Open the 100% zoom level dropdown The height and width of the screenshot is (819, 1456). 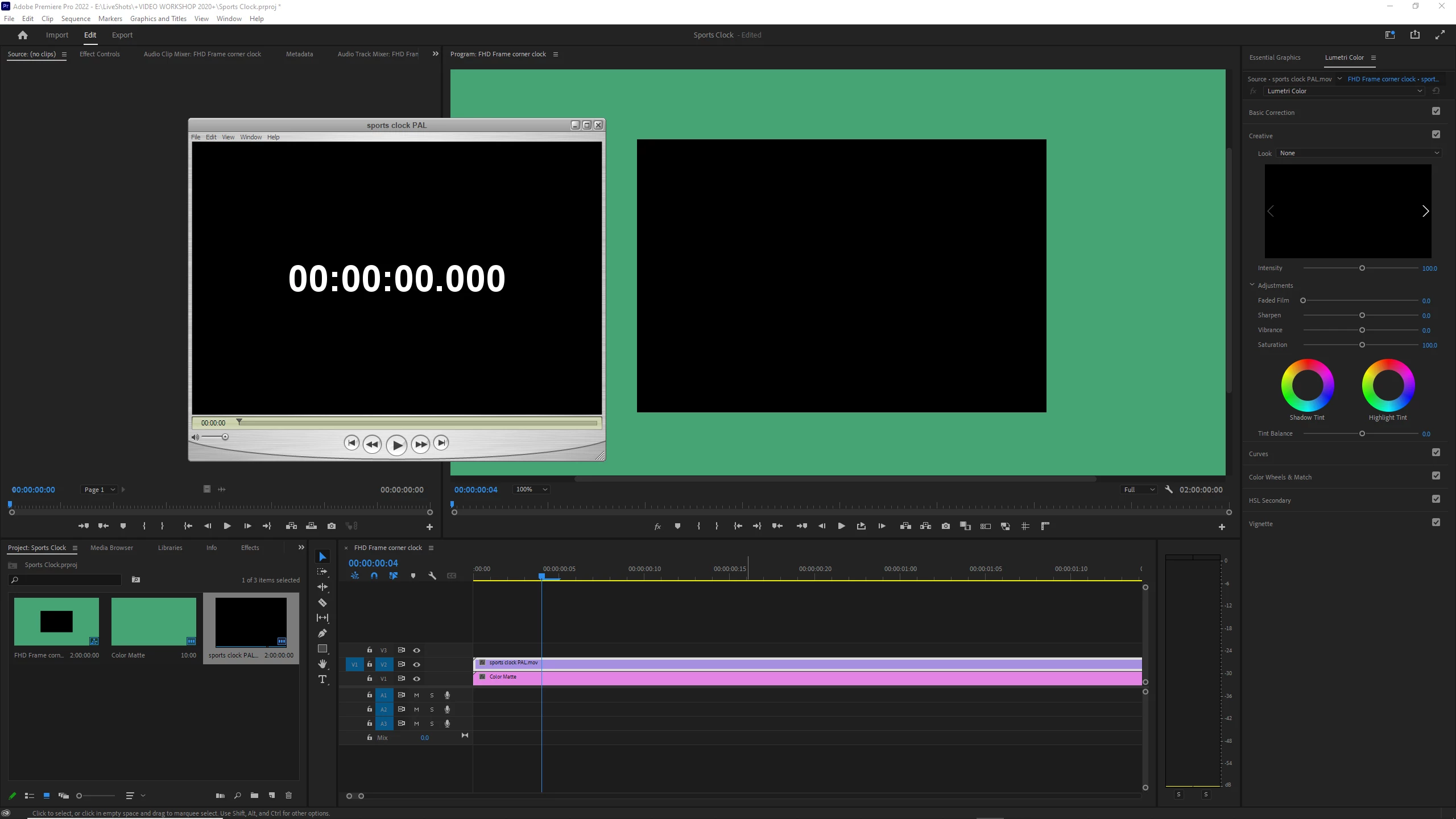click(x=531, y=489)
